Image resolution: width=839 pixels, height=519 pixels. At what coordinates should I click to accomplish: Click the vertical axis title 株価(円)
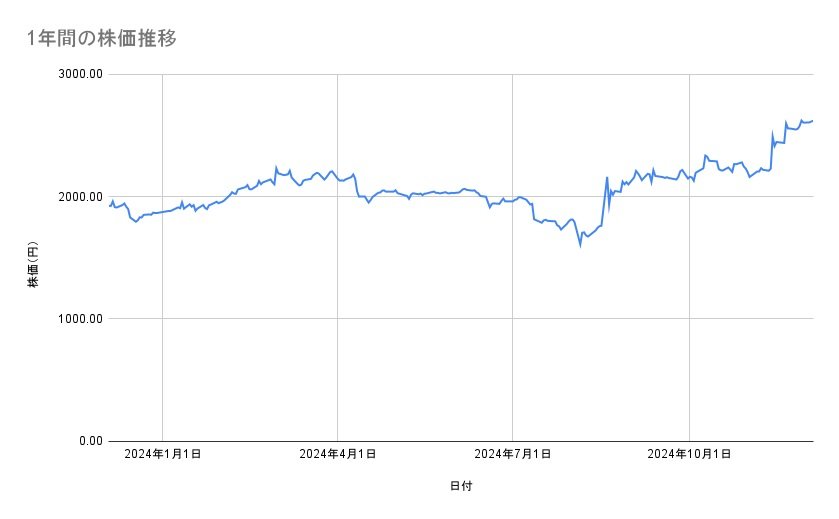coord(33,265)
